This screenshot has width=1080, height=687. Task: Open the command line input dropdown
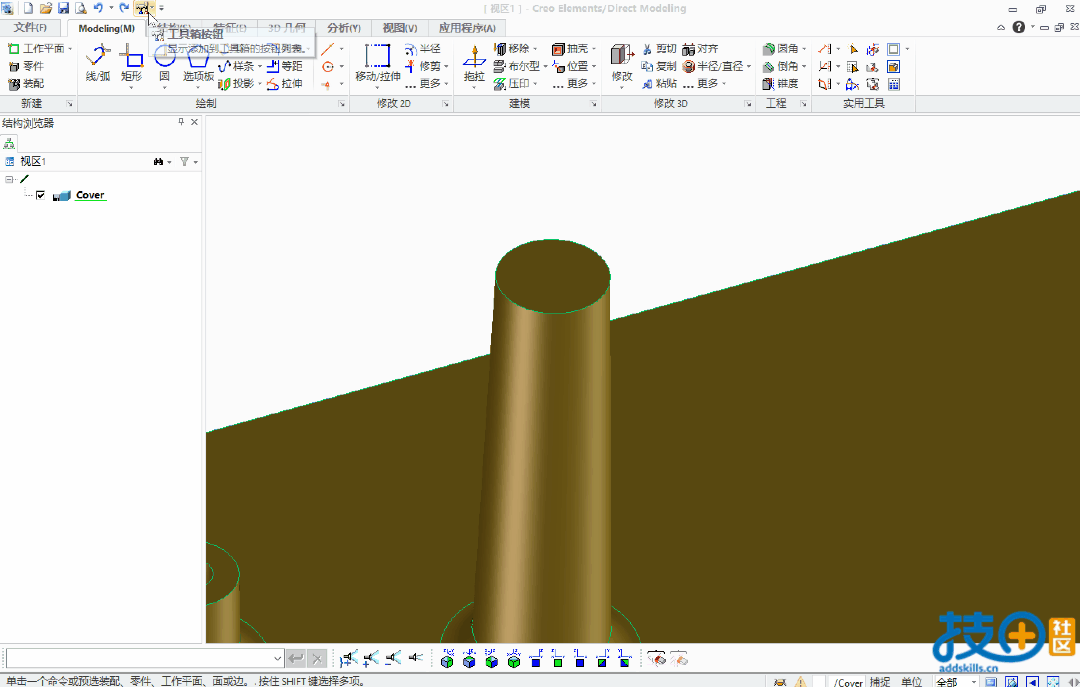click(277, 659)
